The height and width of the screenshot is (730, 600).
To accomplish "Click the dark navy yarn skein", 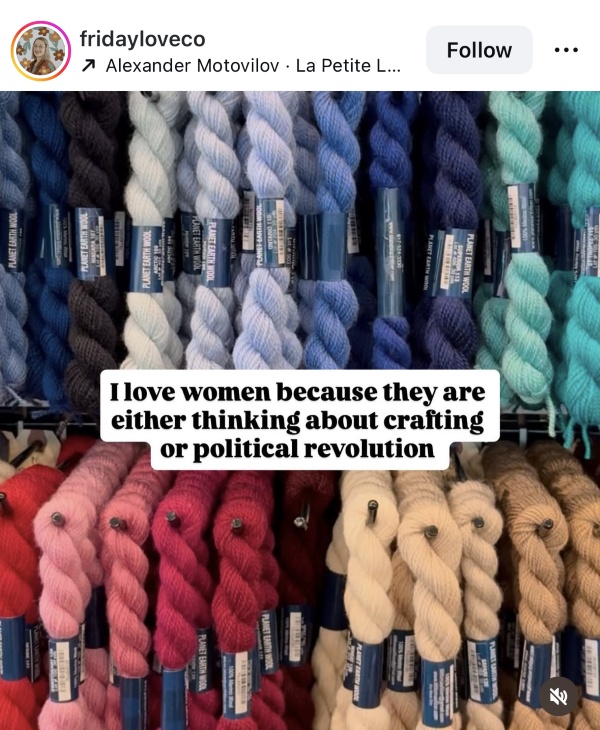I will coord(449,233).
